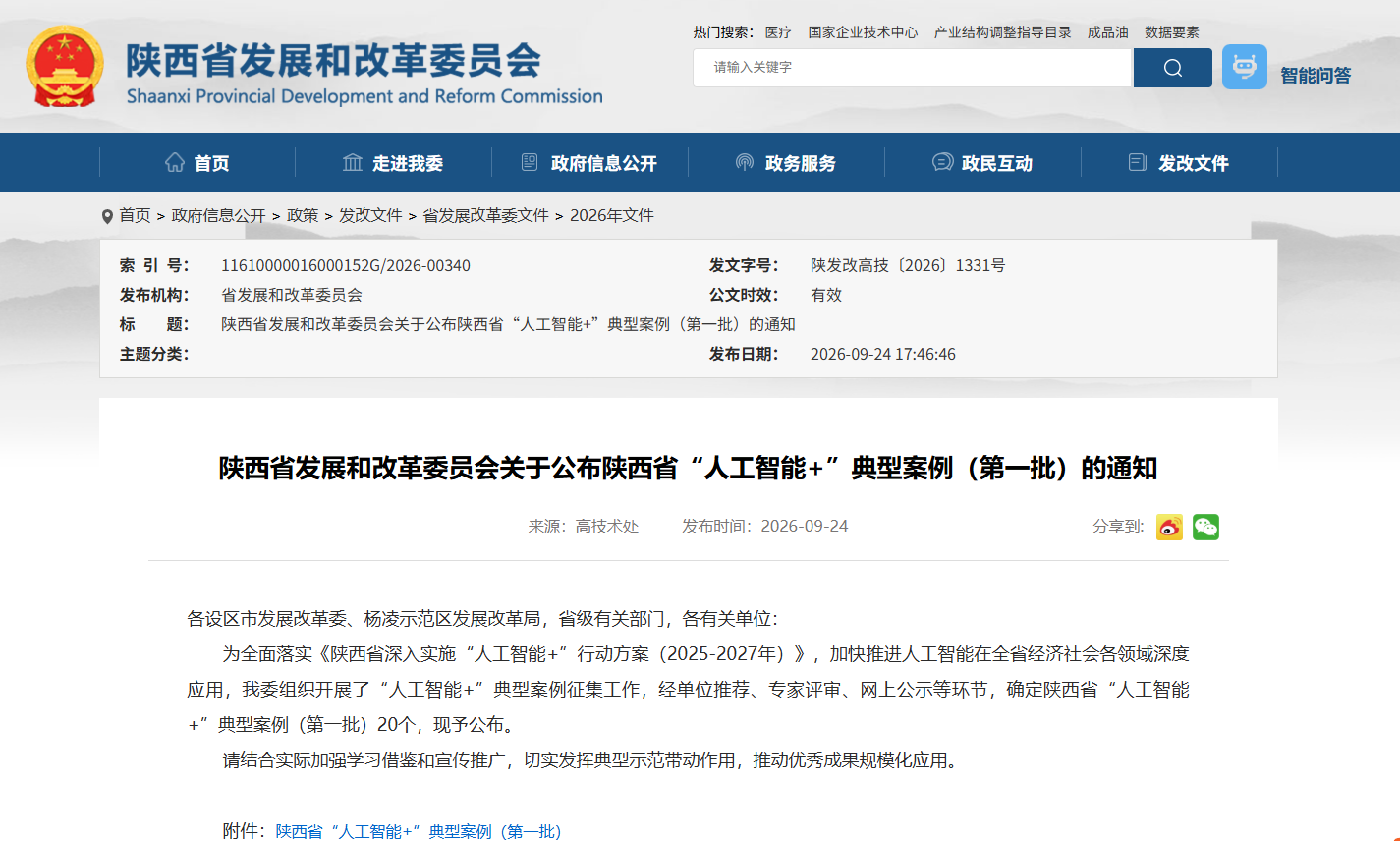The width and height of the screenshot is (1400, 841).
Task: Click inside the keyword search field
Action: pyautogui.click(x=913, y=68)
